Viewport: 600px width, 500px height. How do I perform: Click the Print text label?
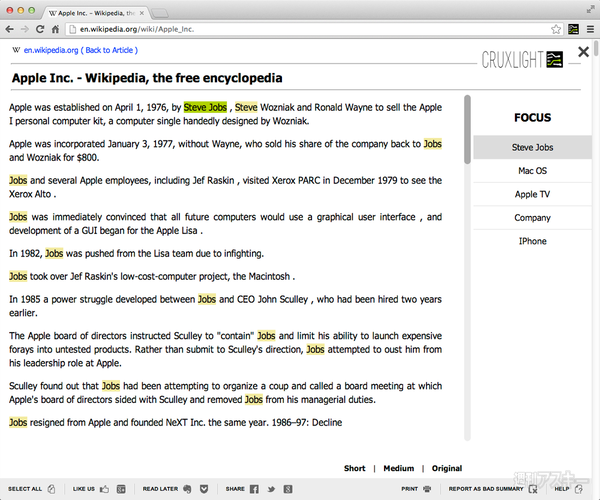point(409,489)
